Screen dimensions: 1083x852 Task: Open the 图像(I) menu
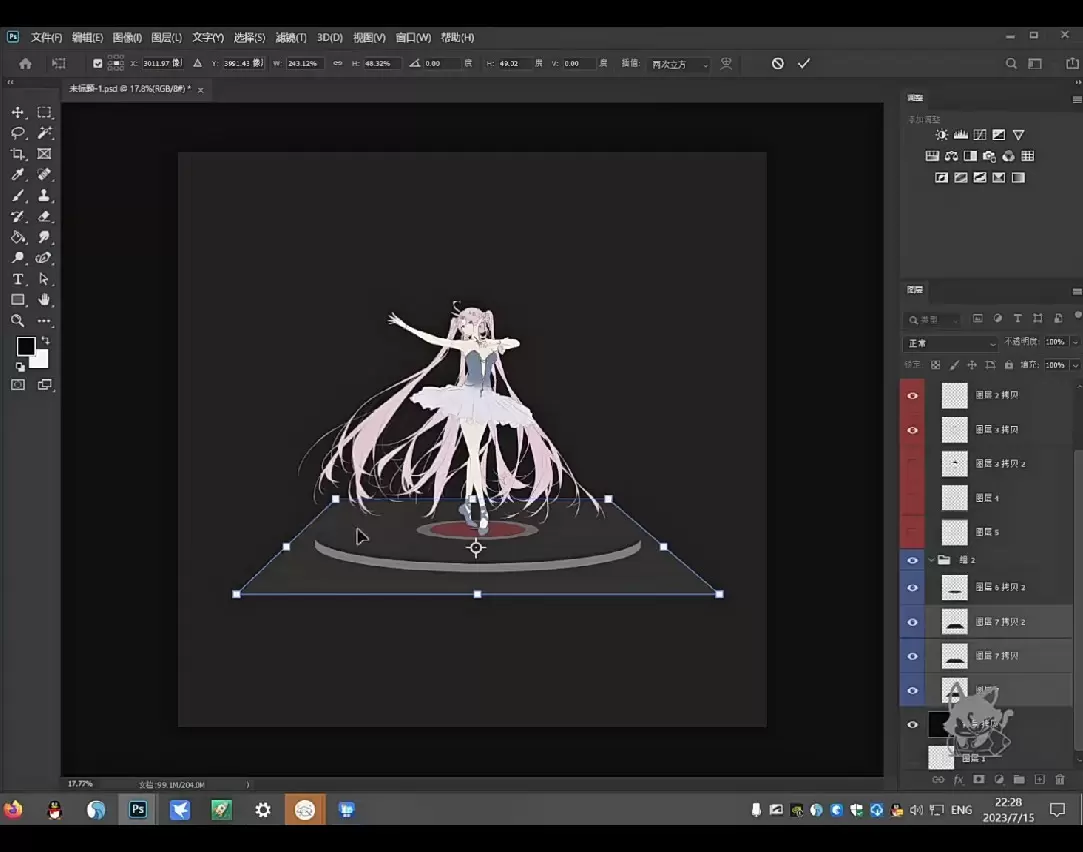tap(127, 38)
